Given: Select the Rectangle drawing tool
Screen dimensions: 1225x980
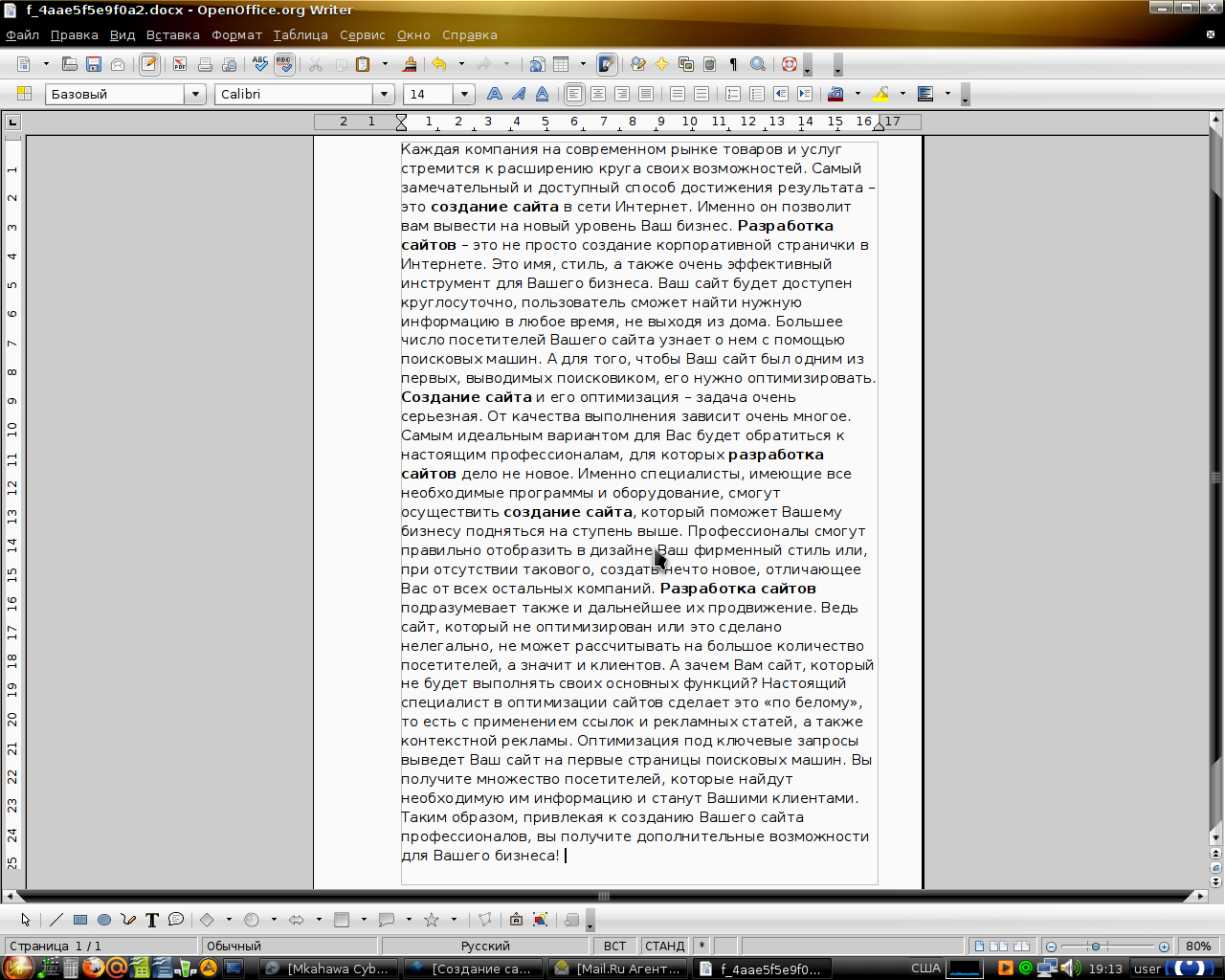Looking at the screenshot, I should (x=80, y=920).
